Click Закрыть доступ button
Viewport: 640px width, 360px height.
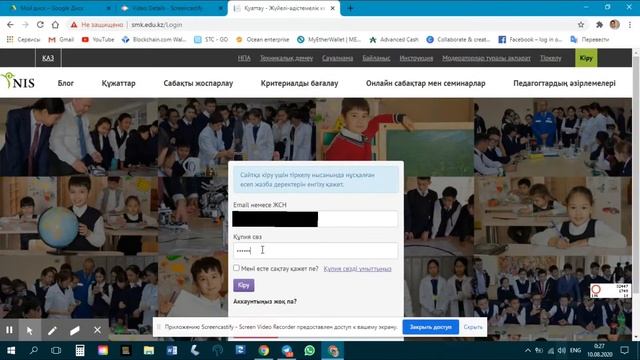click(x=431, y=327)
